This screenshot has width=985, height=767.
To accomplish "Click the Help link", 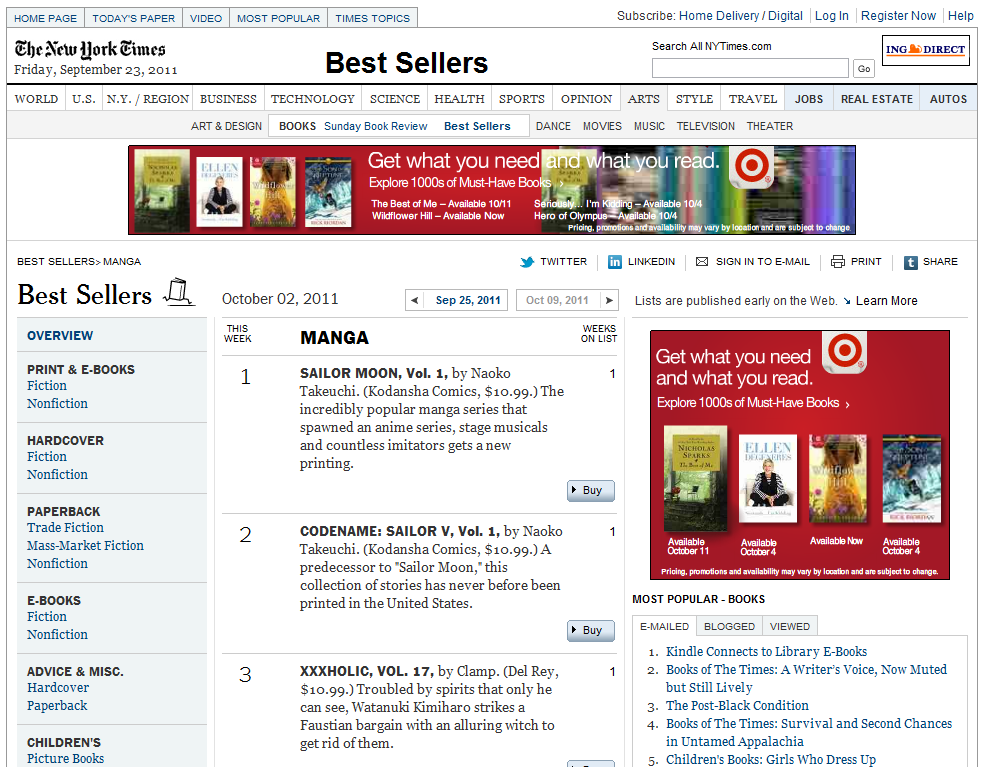I will pos(961,16).
